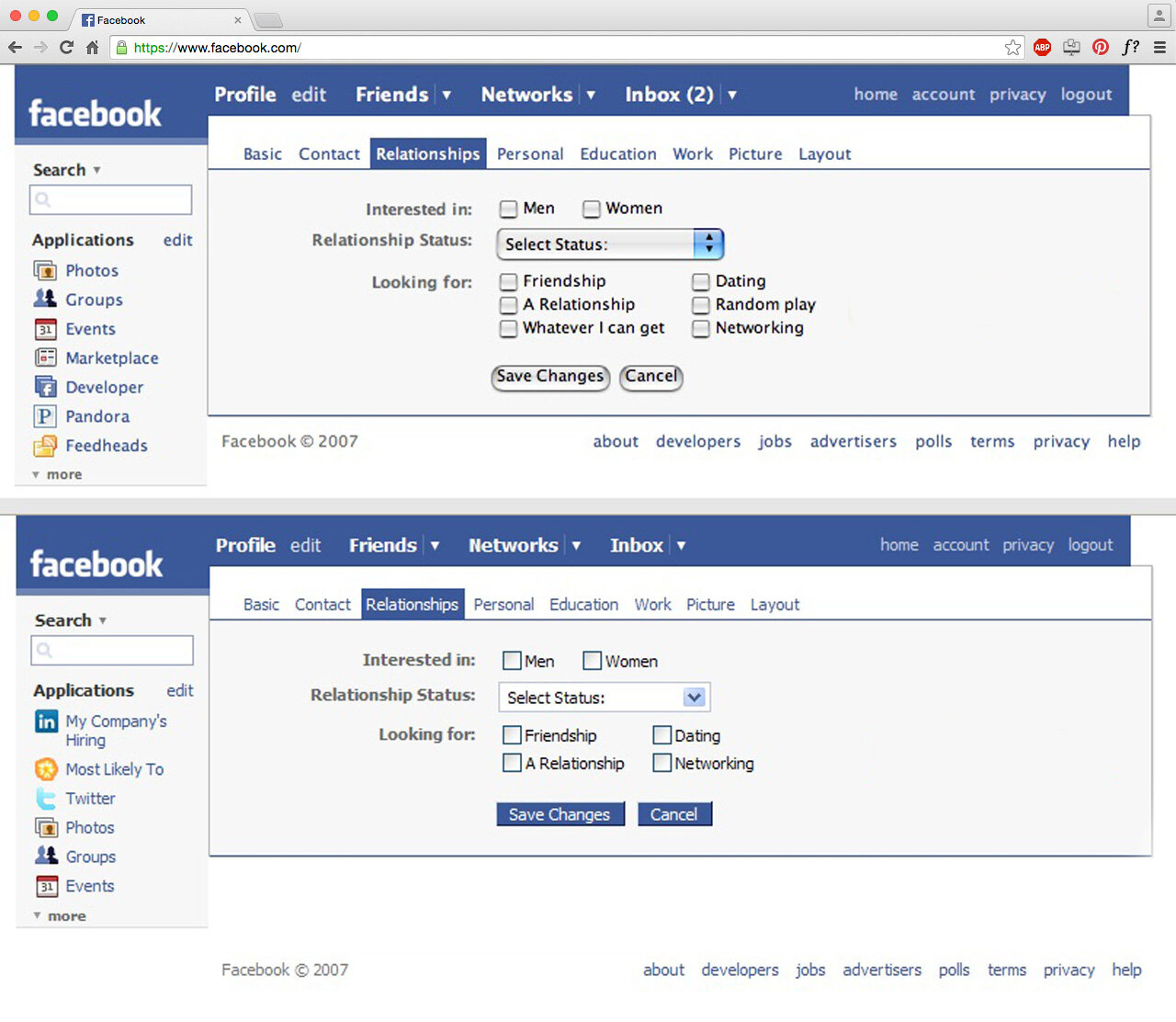This screenshot has width=1176, height=1022.
Task: Bookmark the page with the star icon
Action: pyautogui.click(x=1012, y=48)
